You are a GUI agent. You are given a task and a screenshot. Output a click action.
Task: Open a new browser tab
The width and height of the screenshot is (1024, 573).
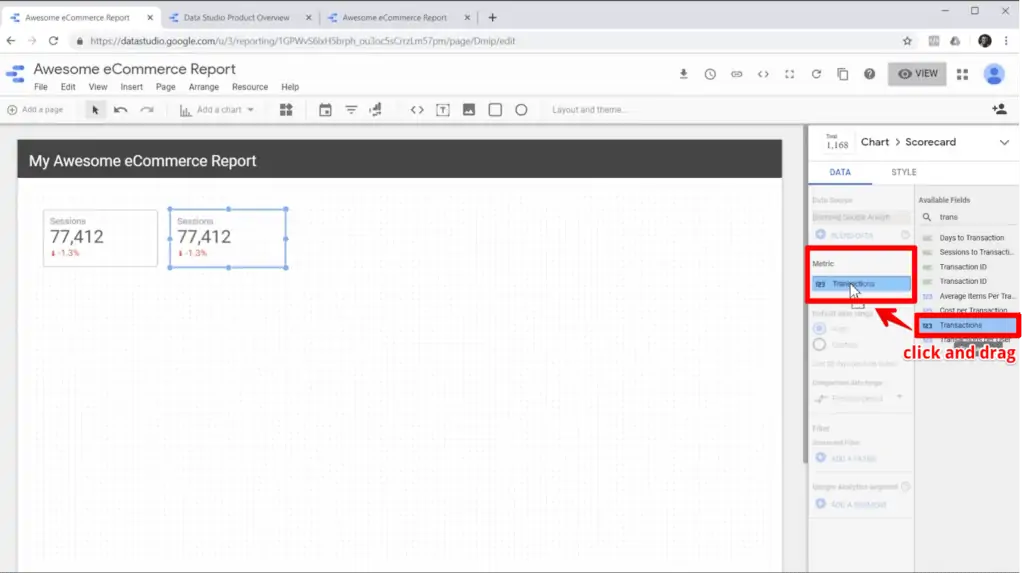492,18
